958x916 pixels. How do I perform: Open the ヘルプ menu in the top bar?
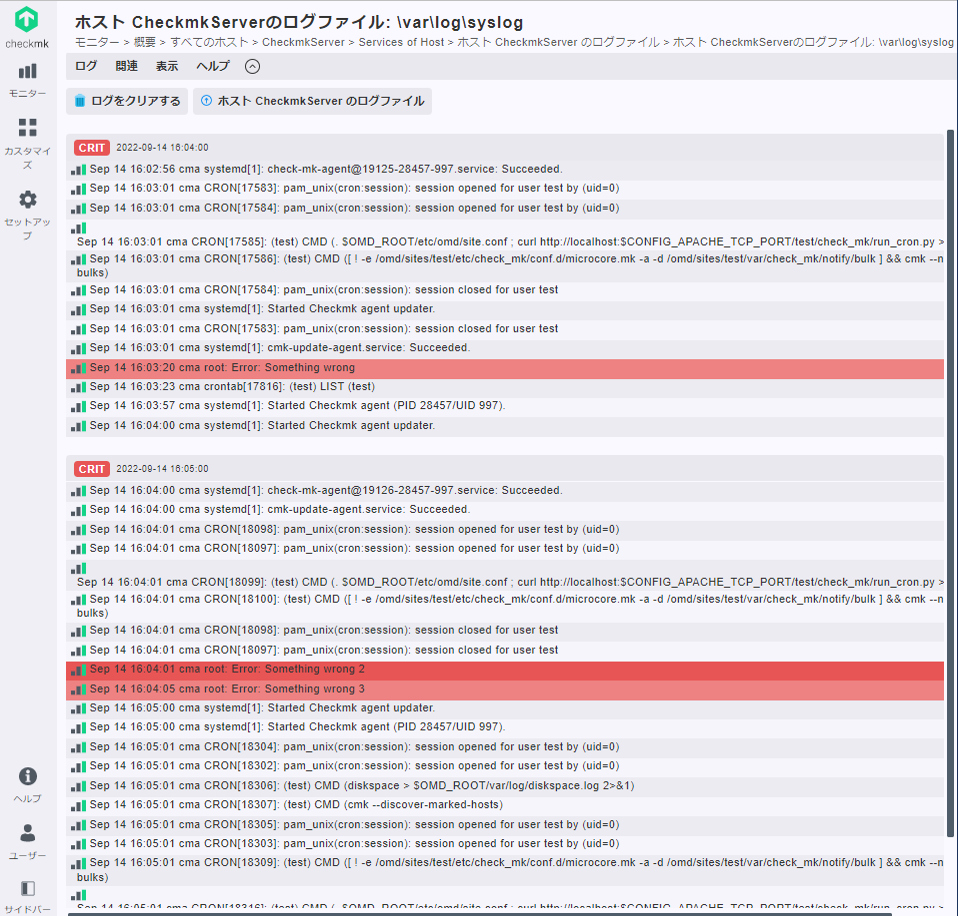coord(213,66)
